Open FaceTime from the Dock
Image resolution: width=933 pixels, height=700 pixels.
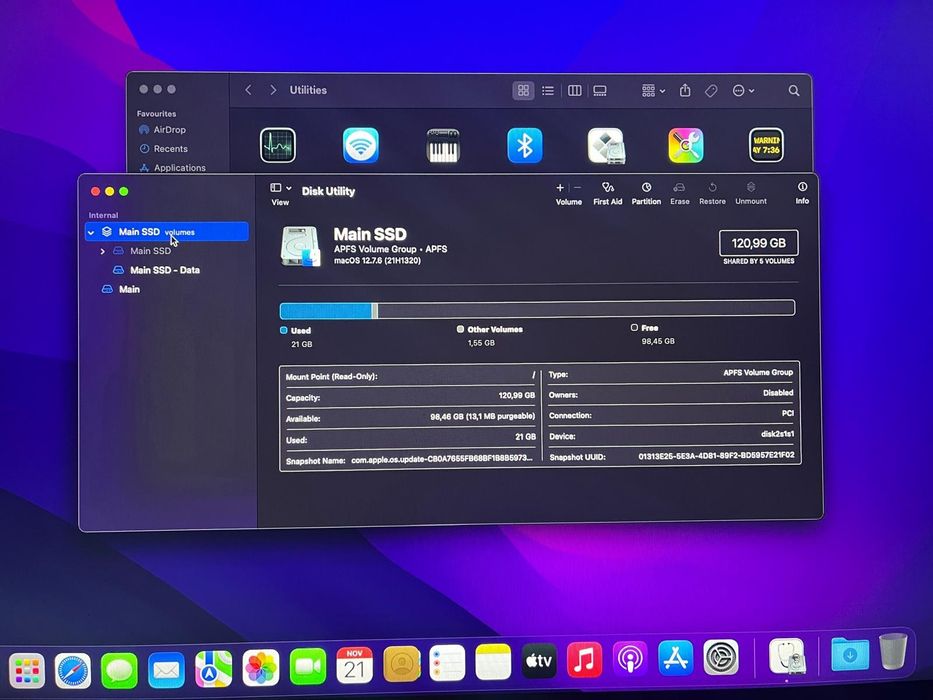pyautogui.click(x=308, y=667)
